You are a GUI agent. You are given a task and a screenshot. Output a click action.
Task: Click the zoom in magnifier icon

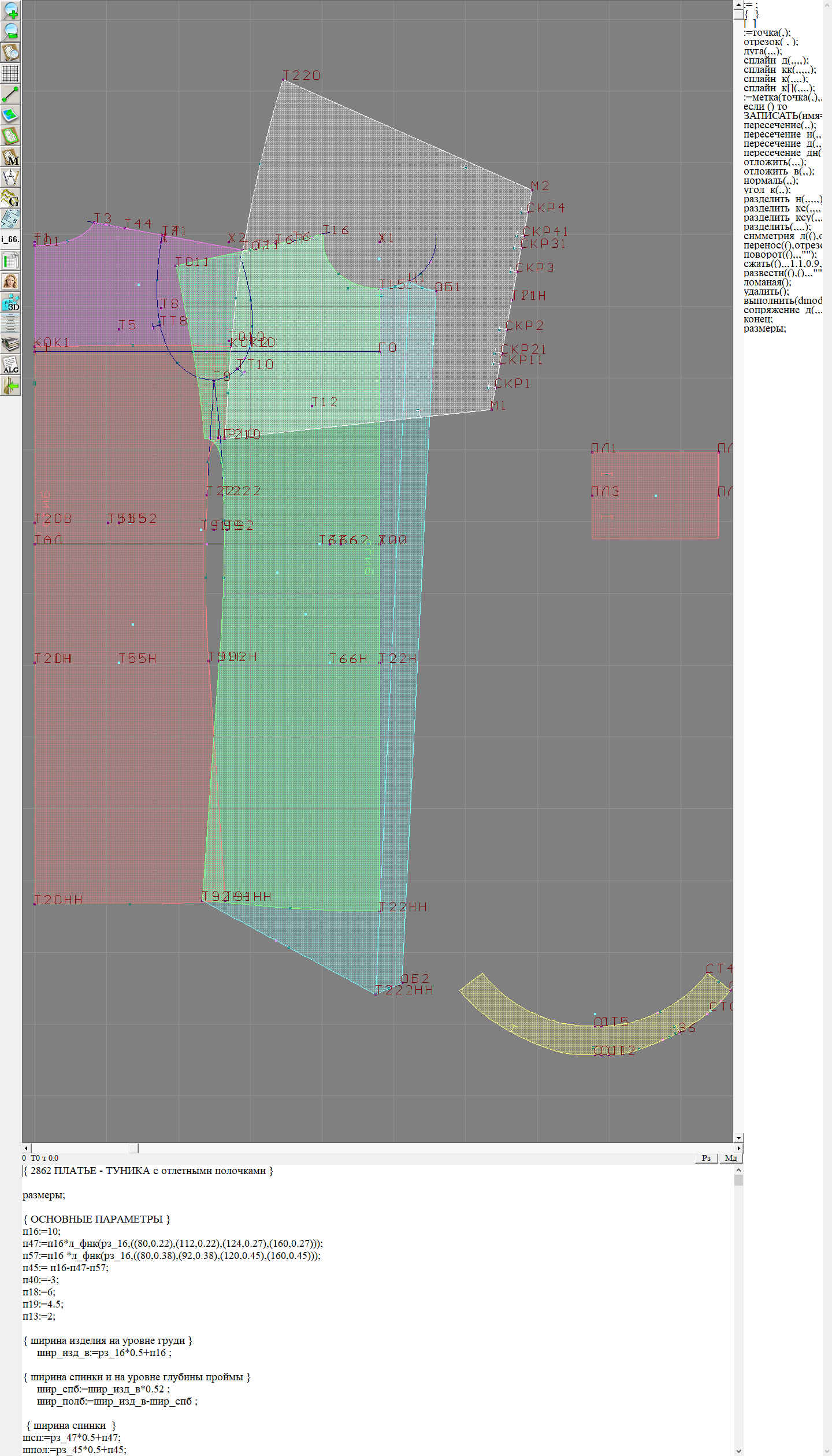[x=10, y=10]
